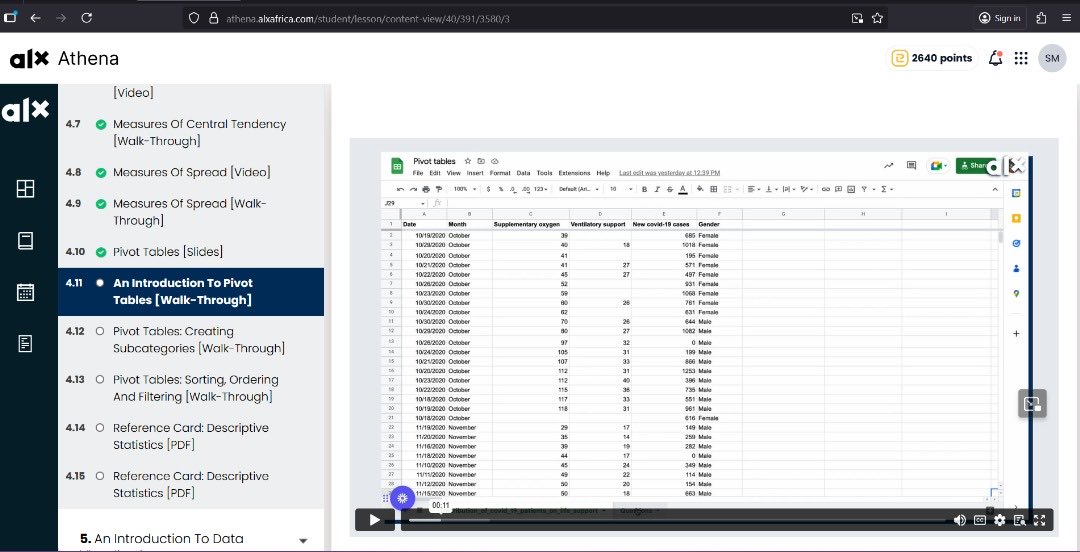Click the empty status circle for lesson 4.12

coord(101,331)
